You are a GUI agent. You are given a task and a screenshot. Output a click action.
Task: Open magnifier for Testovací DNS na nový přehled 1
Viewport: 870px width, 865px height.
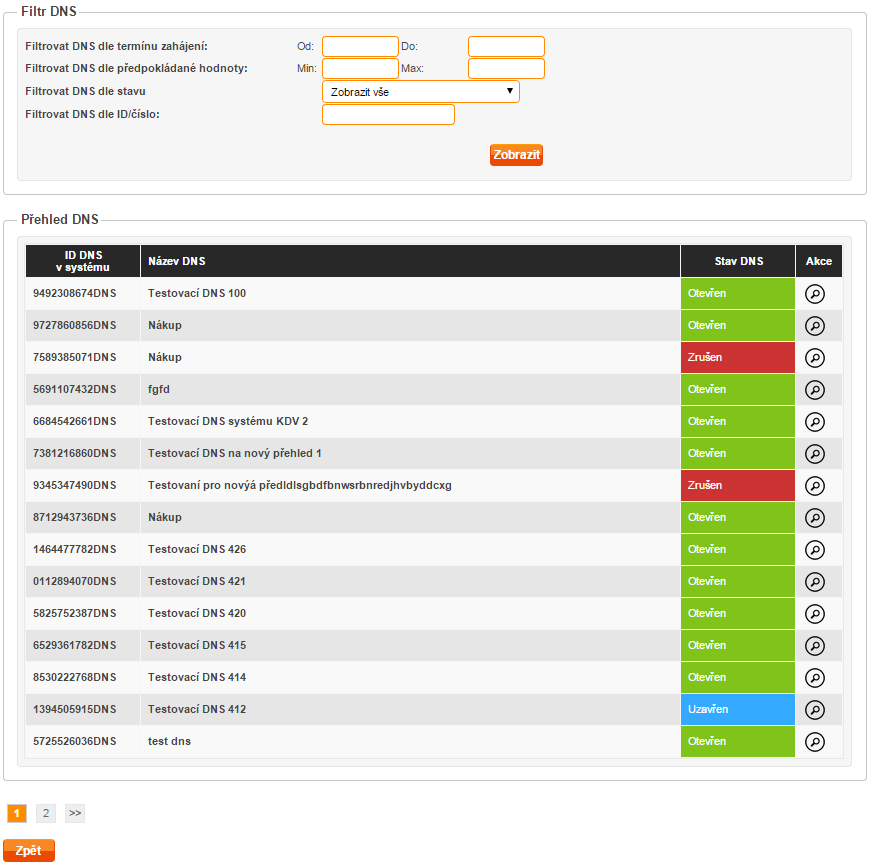click(x=815, y=454)
